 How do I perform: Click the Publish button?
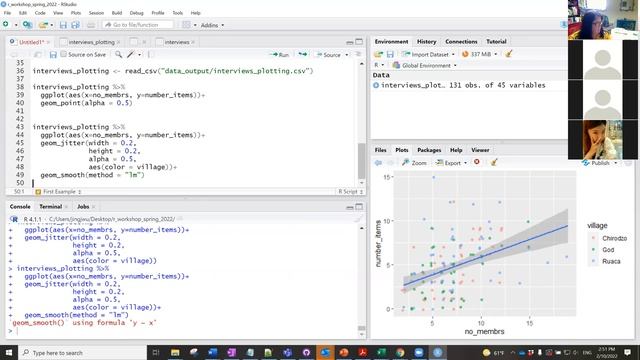[x=597, y=163]
